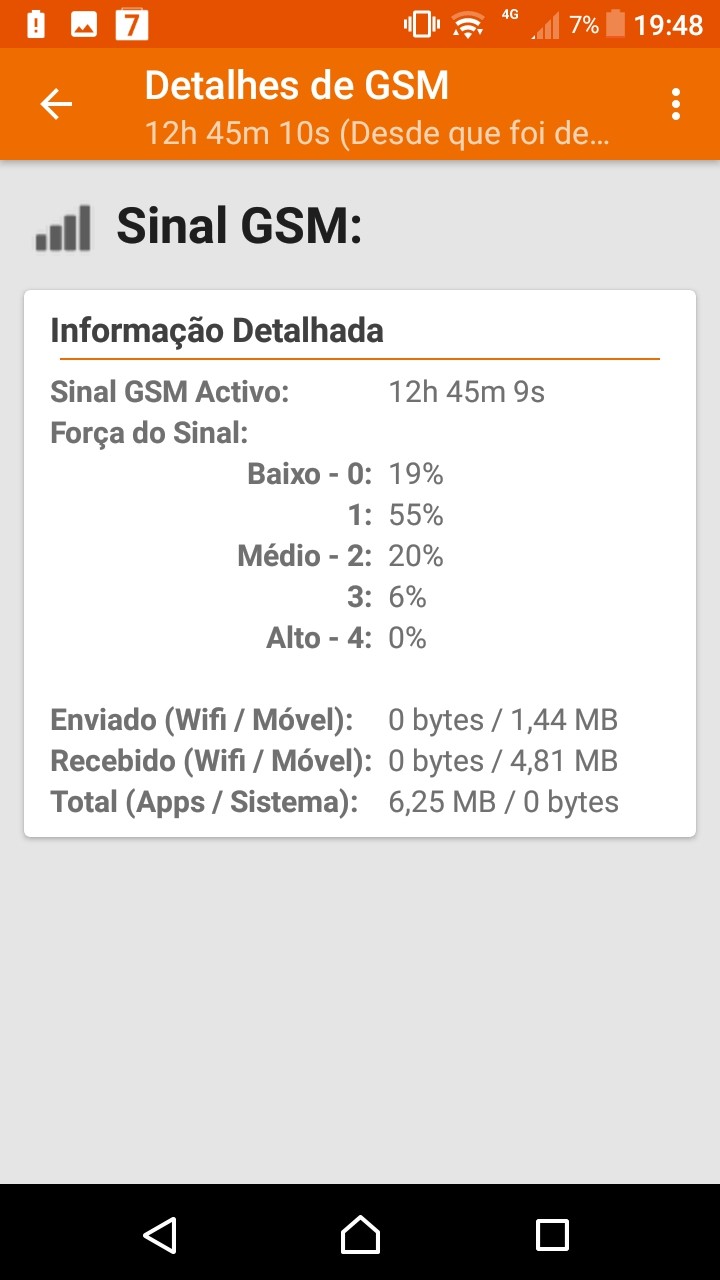Tap the battery warning status icon
The width and height of the screenshot is (720, 1280).
[36, 24]
